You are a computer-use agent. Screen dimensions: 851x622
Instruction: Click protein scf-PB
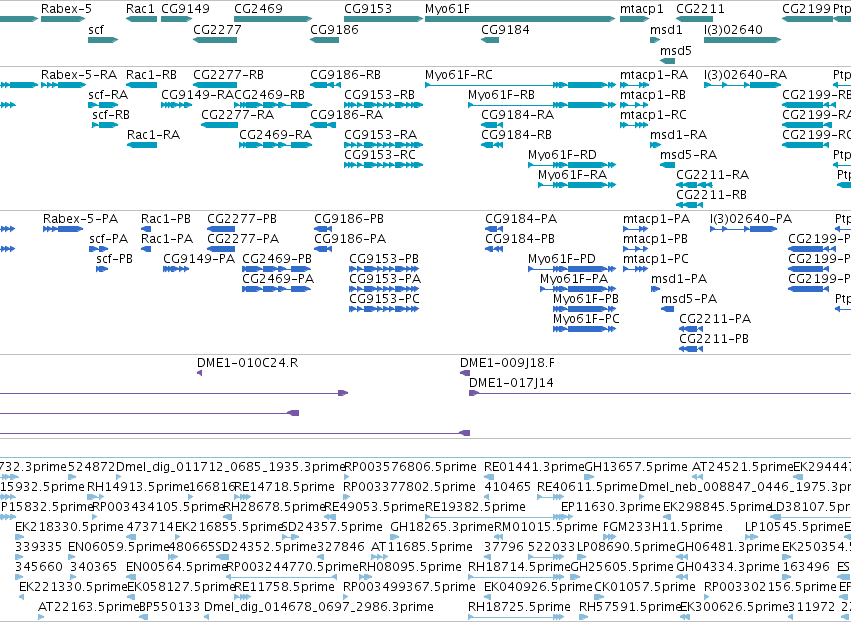click(x=102, y=269)
